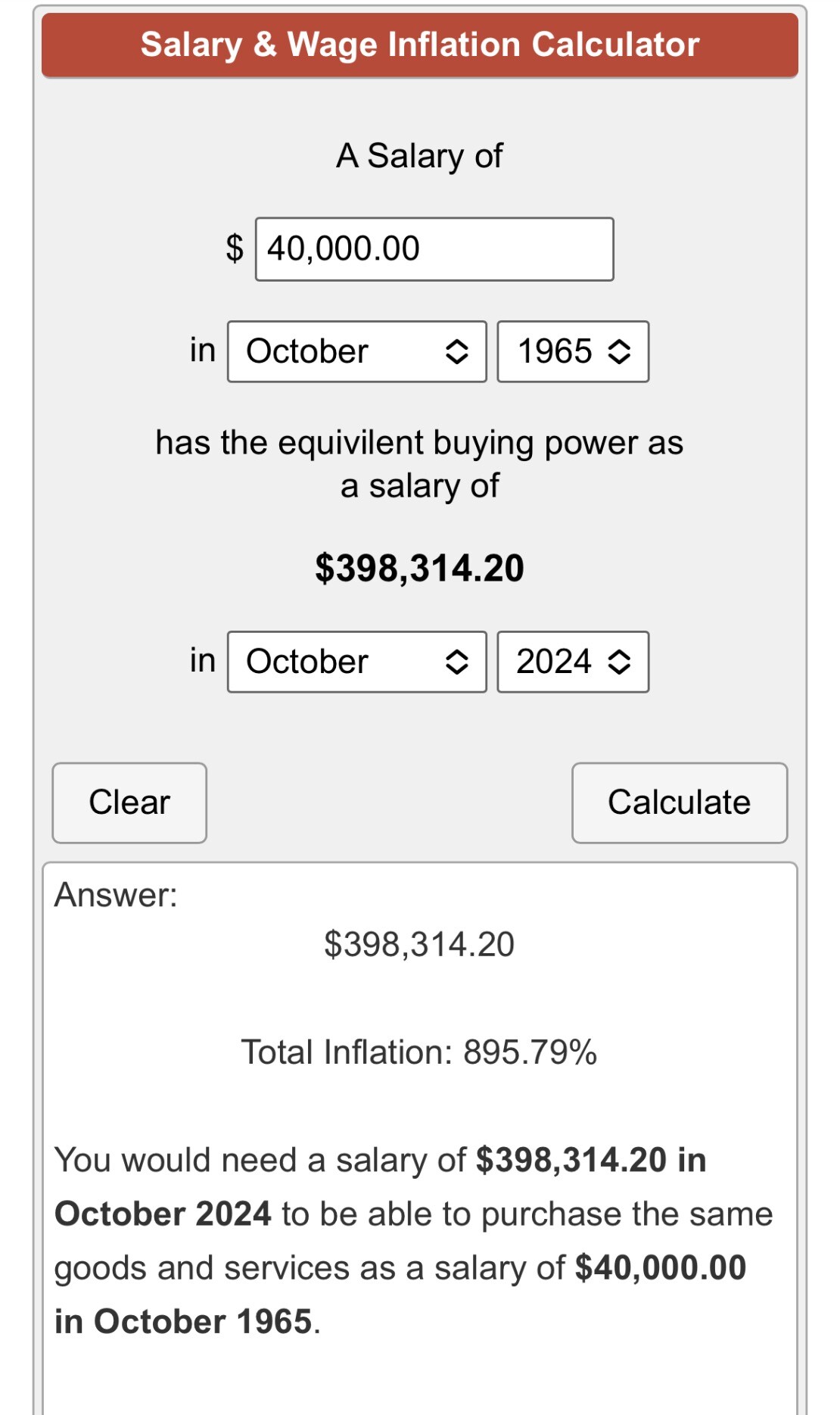Click the "has the equivilent buying power" text
The height and width of the screenshot is (1415, 840).
(419, 443)
